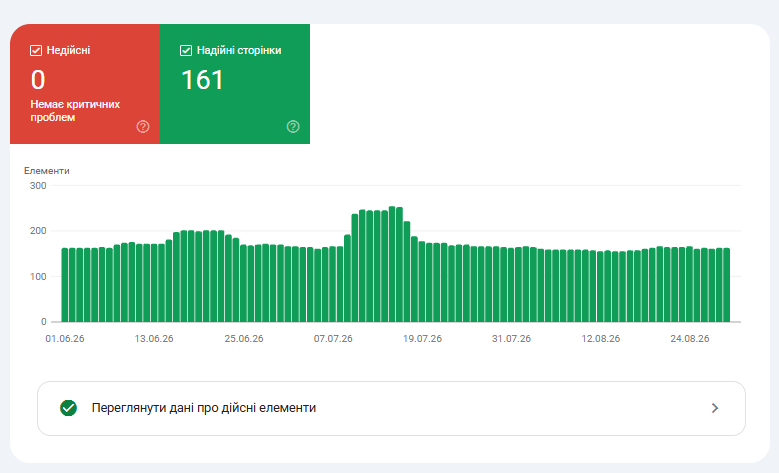
Task: Open help icon on green Надійні сторінки card
Action: (293, 127)
